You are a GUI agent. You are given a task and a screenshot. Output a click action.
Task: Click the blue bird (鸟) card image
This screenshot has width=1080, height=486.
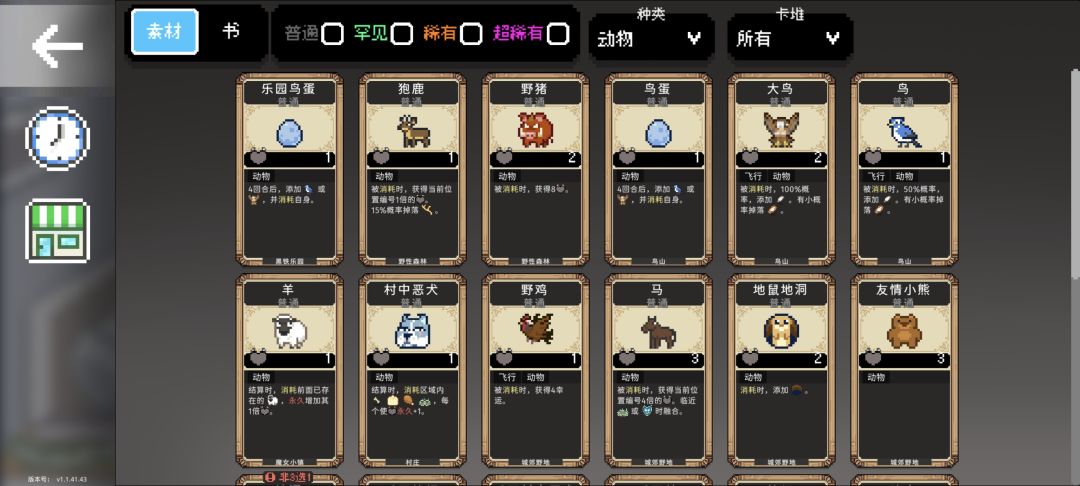click(904, 131)
